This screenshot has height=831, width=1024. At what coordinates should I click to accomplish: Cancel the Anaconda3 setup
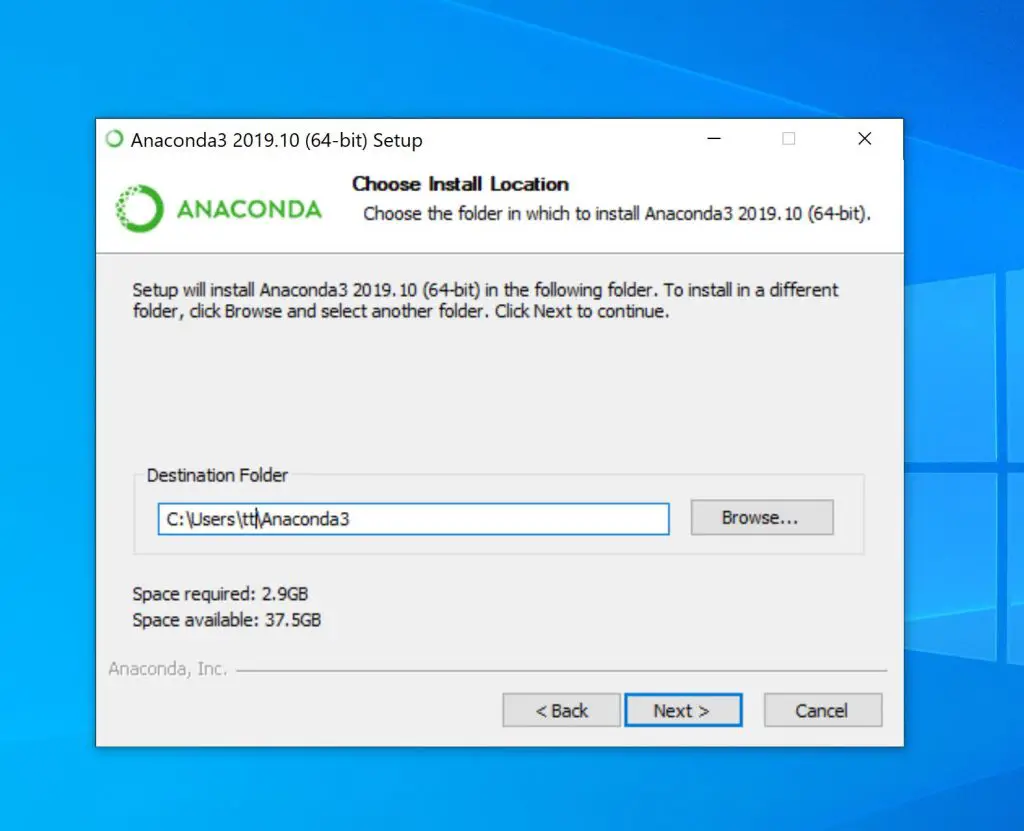823,709
